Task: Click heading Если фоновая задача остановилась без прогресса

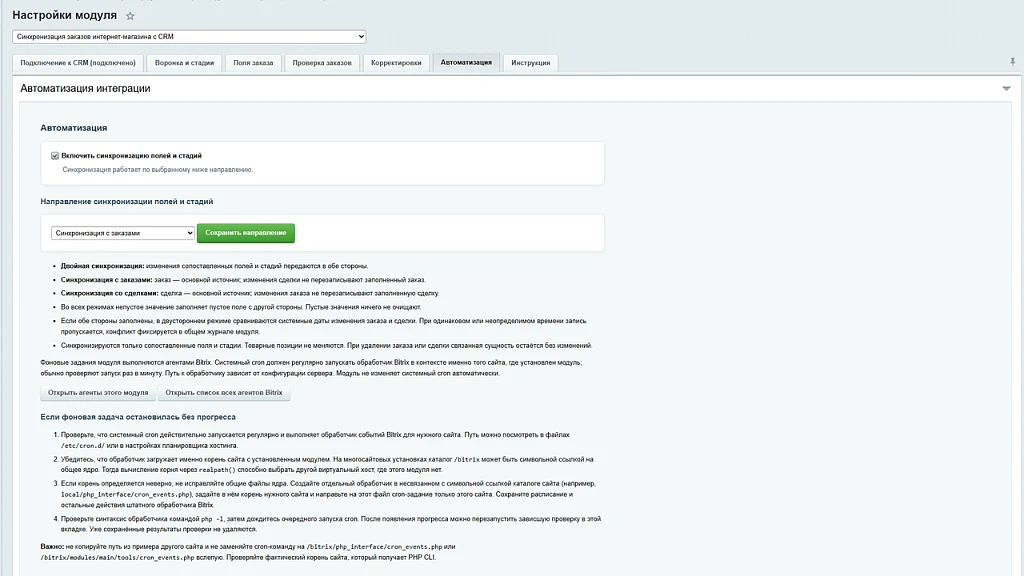Action: point(138,417)
